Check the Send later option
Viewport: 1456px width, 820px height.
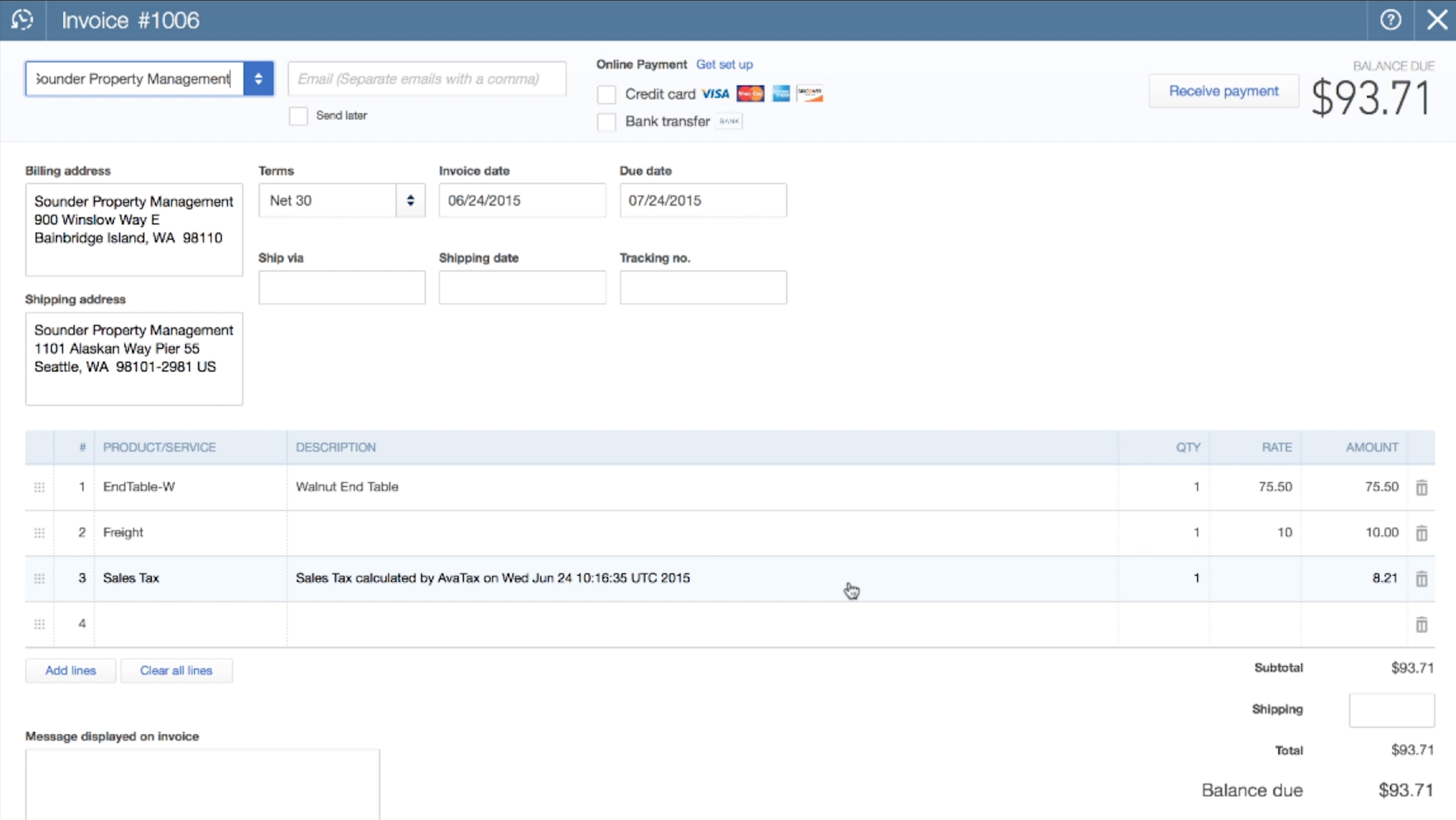[x=298, y=115]
